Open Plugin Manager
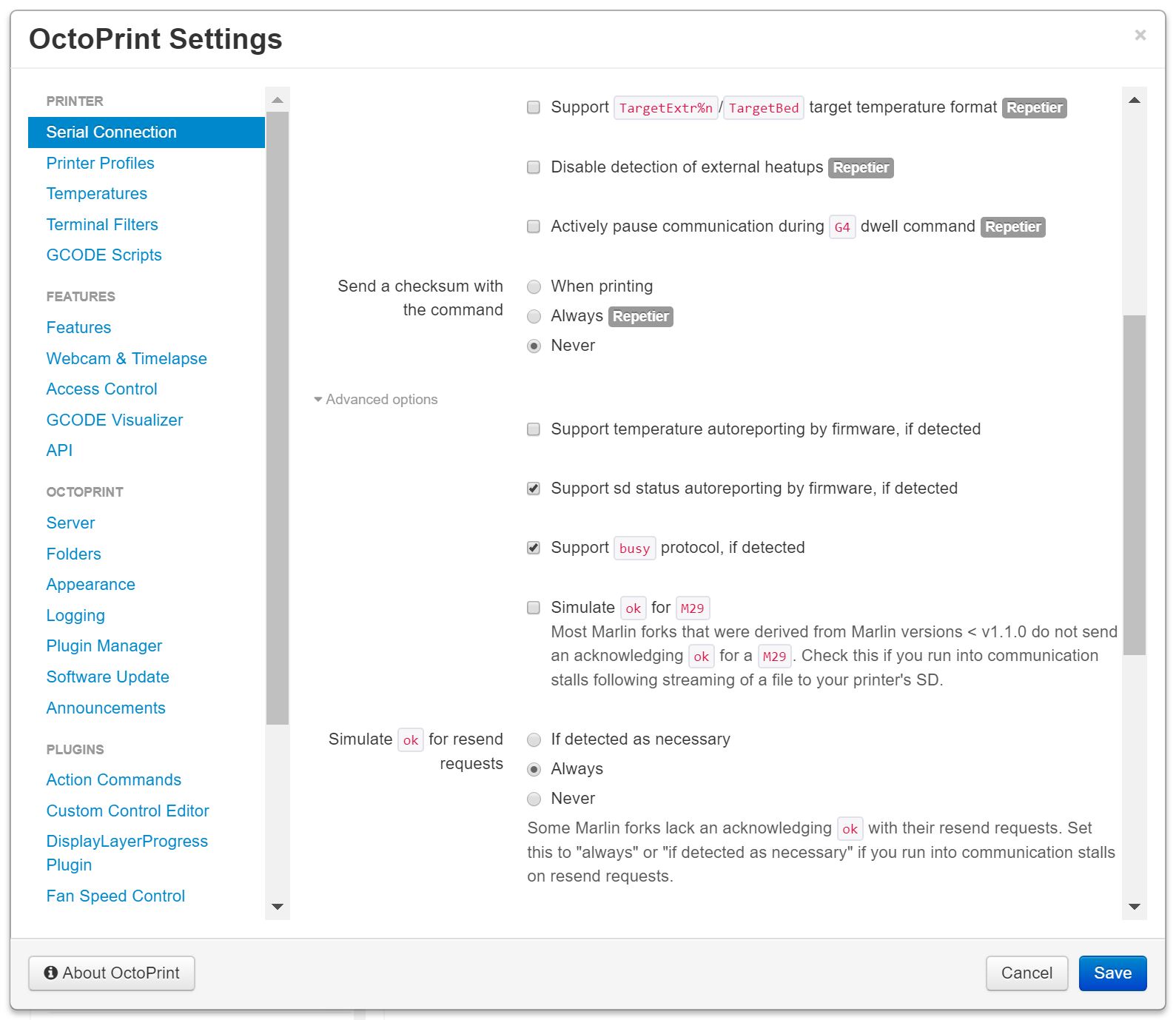Screen dimensions: 1176x1020 (104, 646)
